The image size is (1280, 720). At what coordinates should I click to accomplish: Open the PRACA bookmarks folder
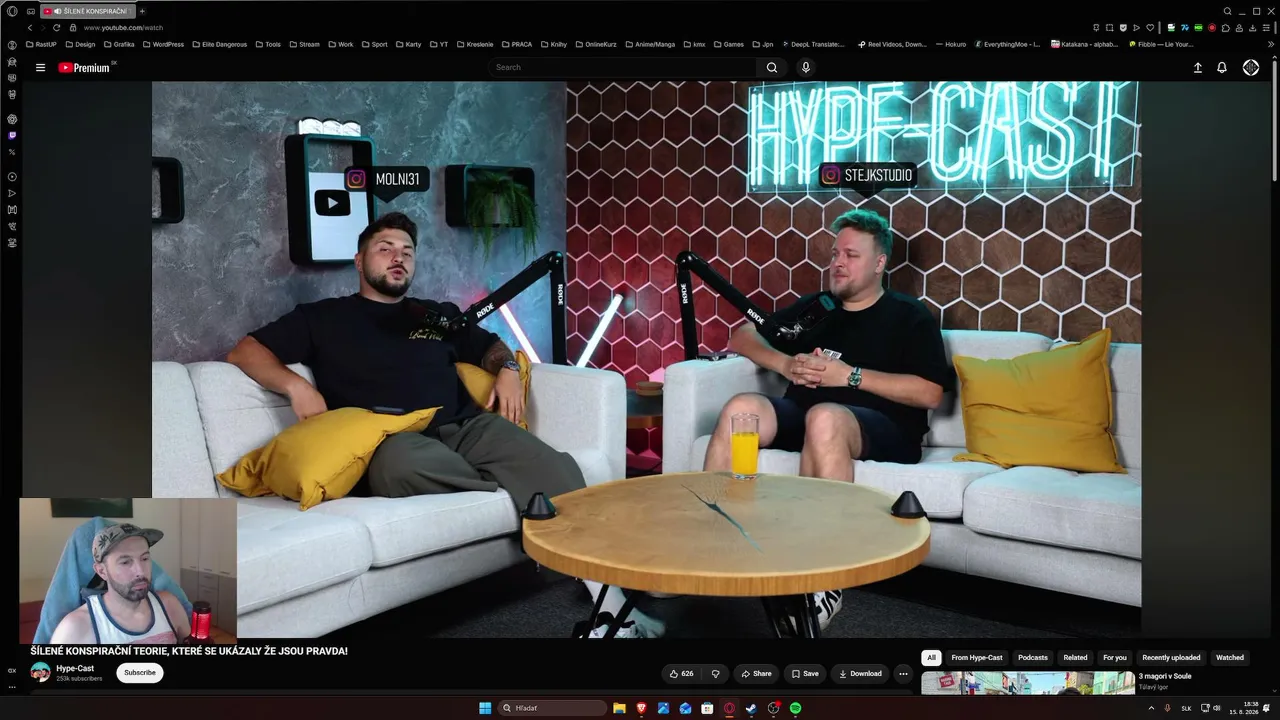click(516, 45)
